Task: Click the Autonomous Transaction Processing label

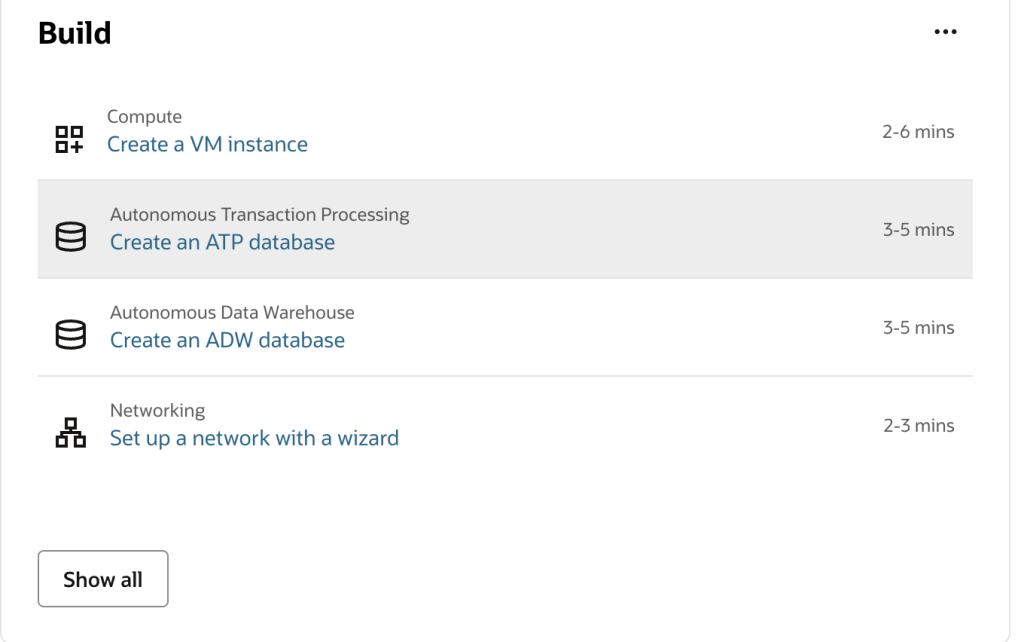Action: tap(259, 214)
